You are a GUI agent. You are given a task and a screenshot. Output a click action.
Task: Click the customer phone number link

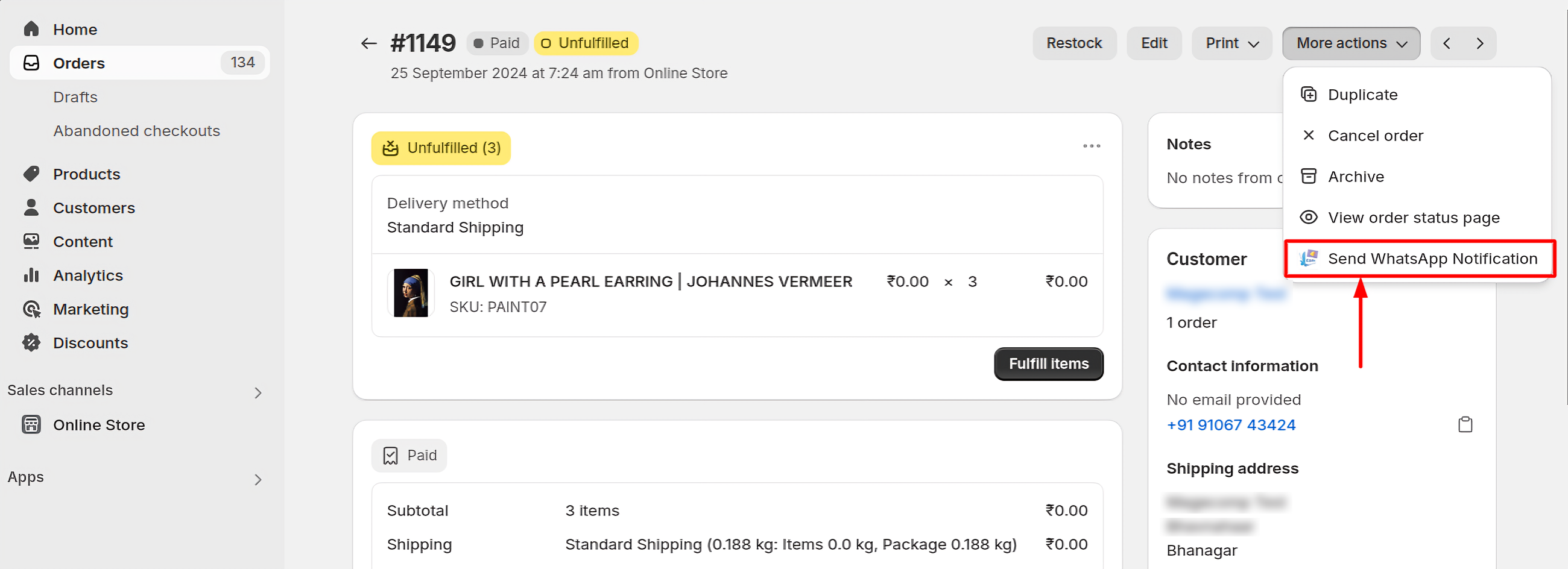pos(1230,425)
